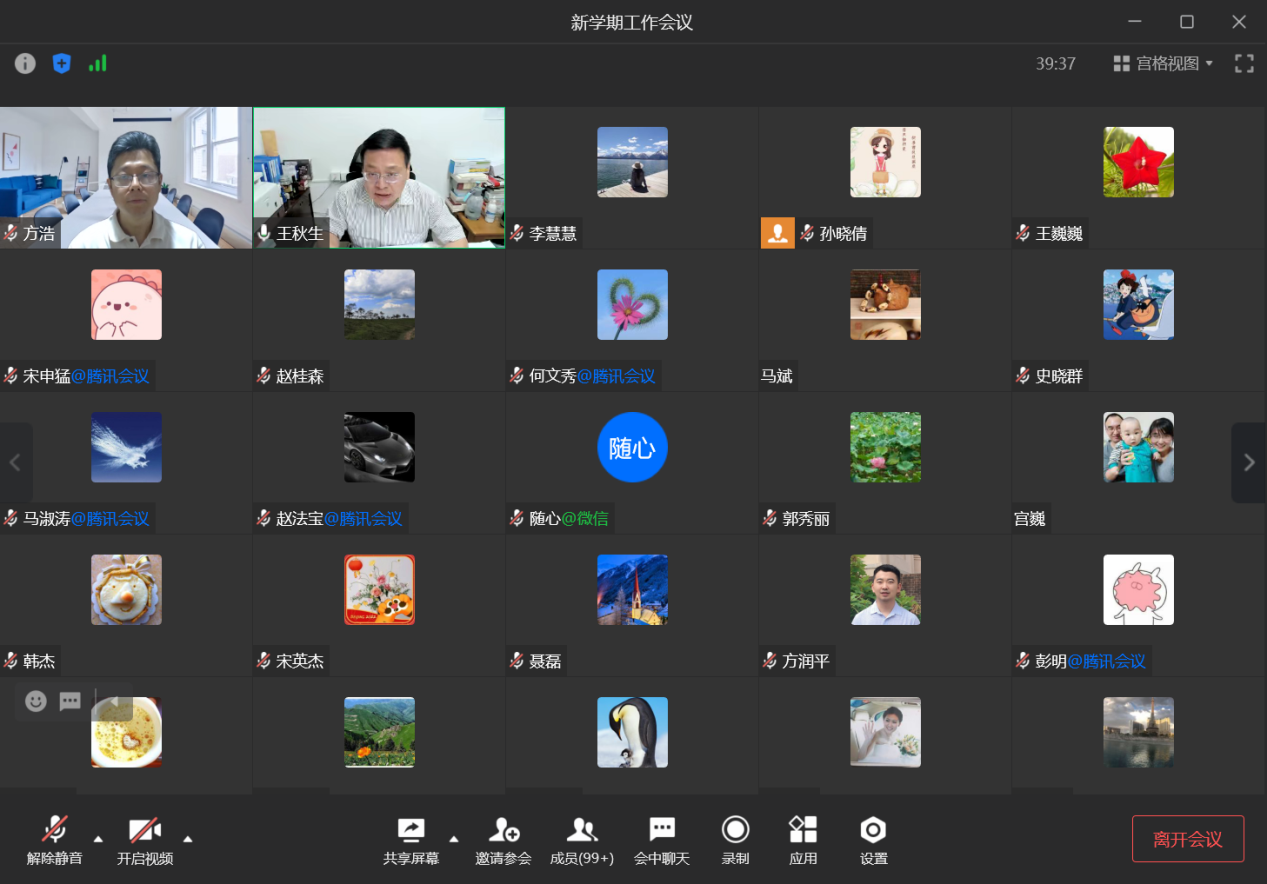This screenshot has width=1267, height=884.
Task: Open the 成员(99+) members list
Action: (581, 840)
